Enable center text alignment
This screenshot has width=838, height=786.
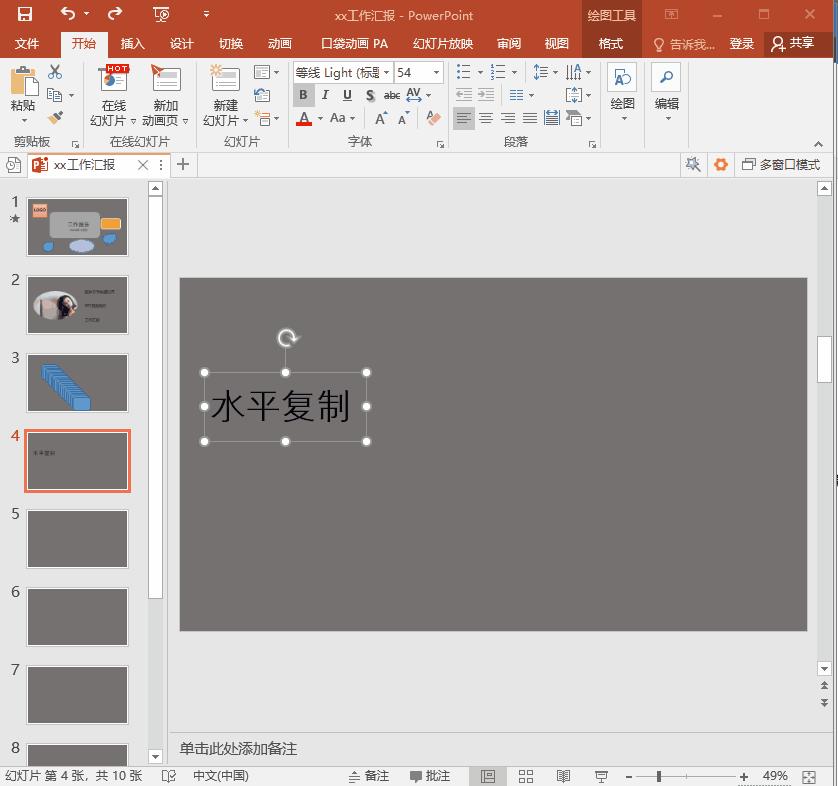485,117
